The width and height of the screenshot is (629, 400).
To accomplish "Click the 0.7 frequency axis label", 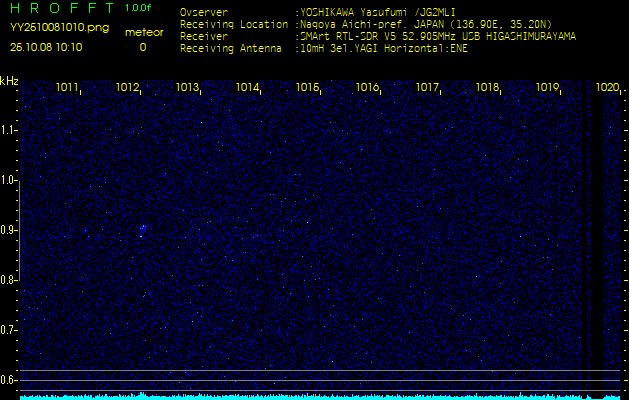I will point(8,330).
